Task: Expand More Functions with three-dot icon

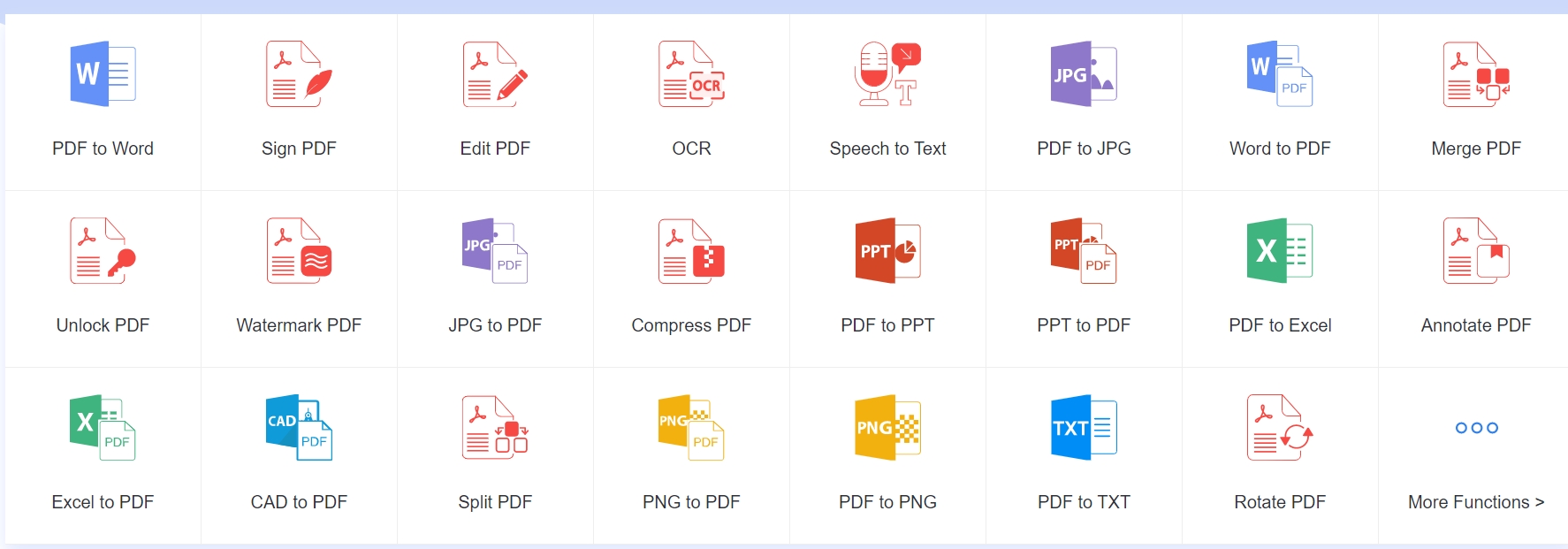Action: point(1476,428)
